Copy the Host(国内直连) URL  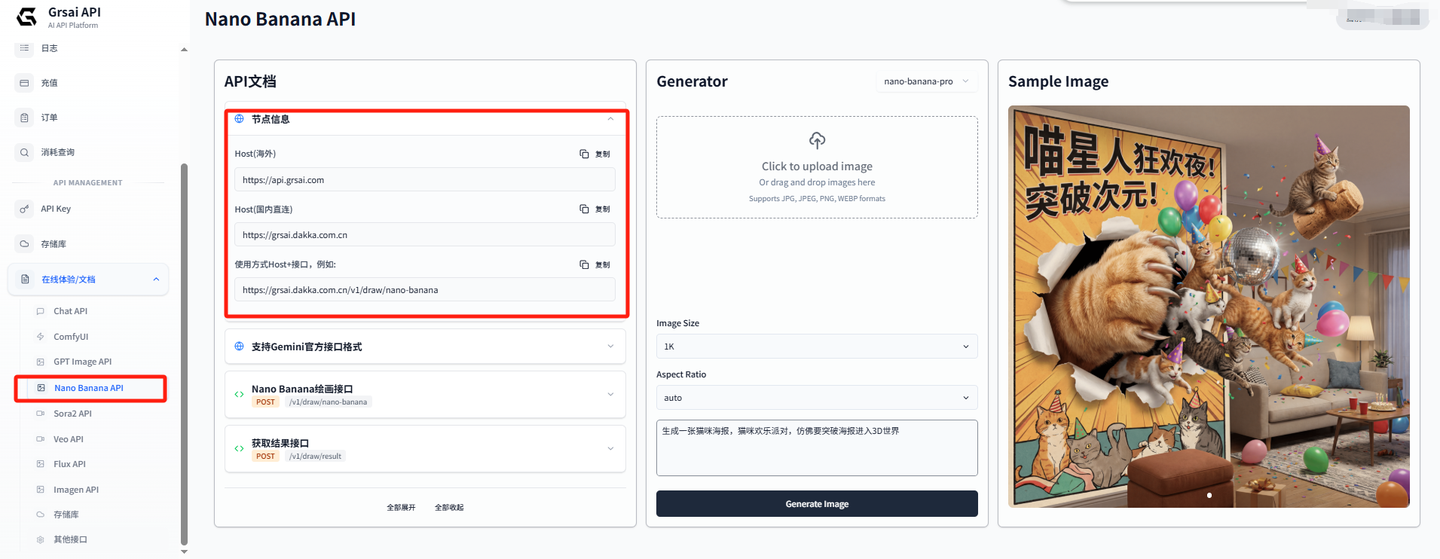click(x=595, y=209)
